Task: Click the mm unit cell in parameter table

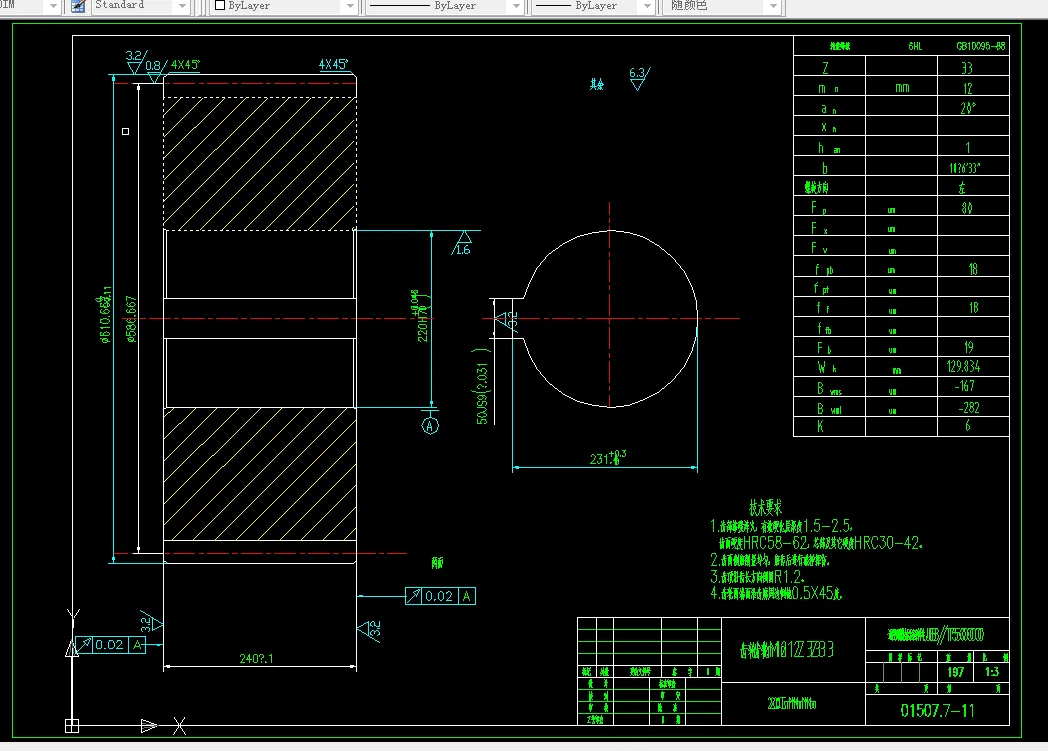Action: [x=902, y=88]
